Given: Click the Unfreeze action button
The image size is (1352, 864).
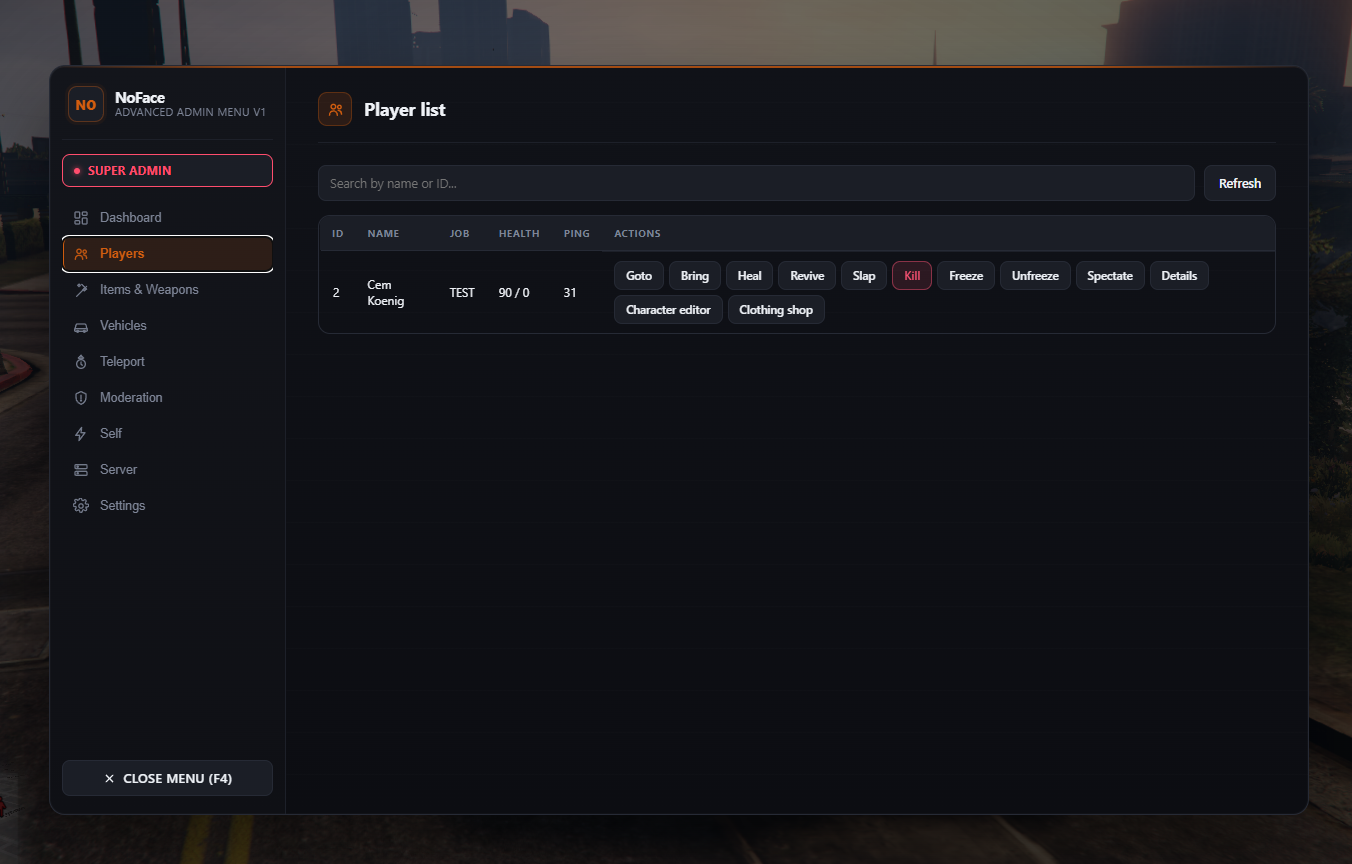Looking at the screenshot, I should coord(1035,276).
